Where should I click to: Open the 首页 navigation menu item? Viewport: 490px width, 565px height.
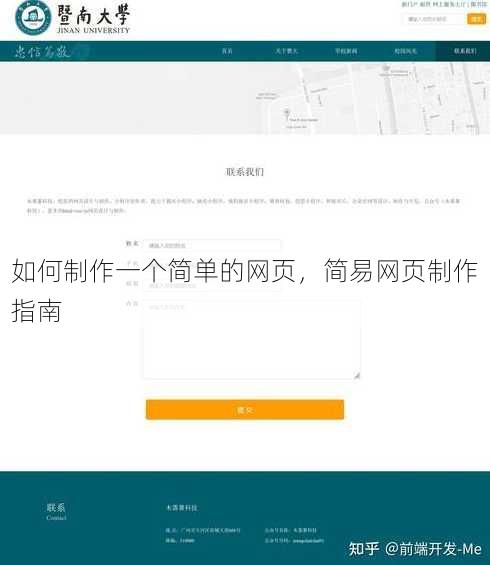pyautogui.click(x=227, y=51)
